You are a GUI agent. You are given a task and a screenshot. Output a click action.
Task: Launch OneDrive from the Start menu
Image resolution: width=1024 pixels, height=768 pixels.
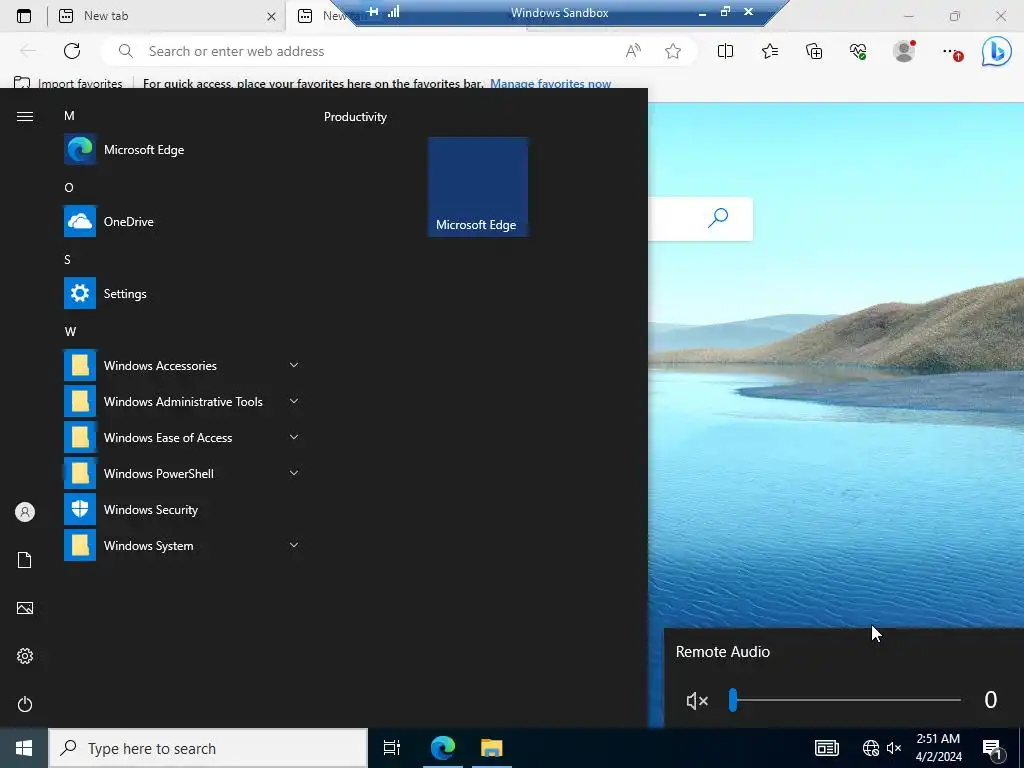coord(182,221)
